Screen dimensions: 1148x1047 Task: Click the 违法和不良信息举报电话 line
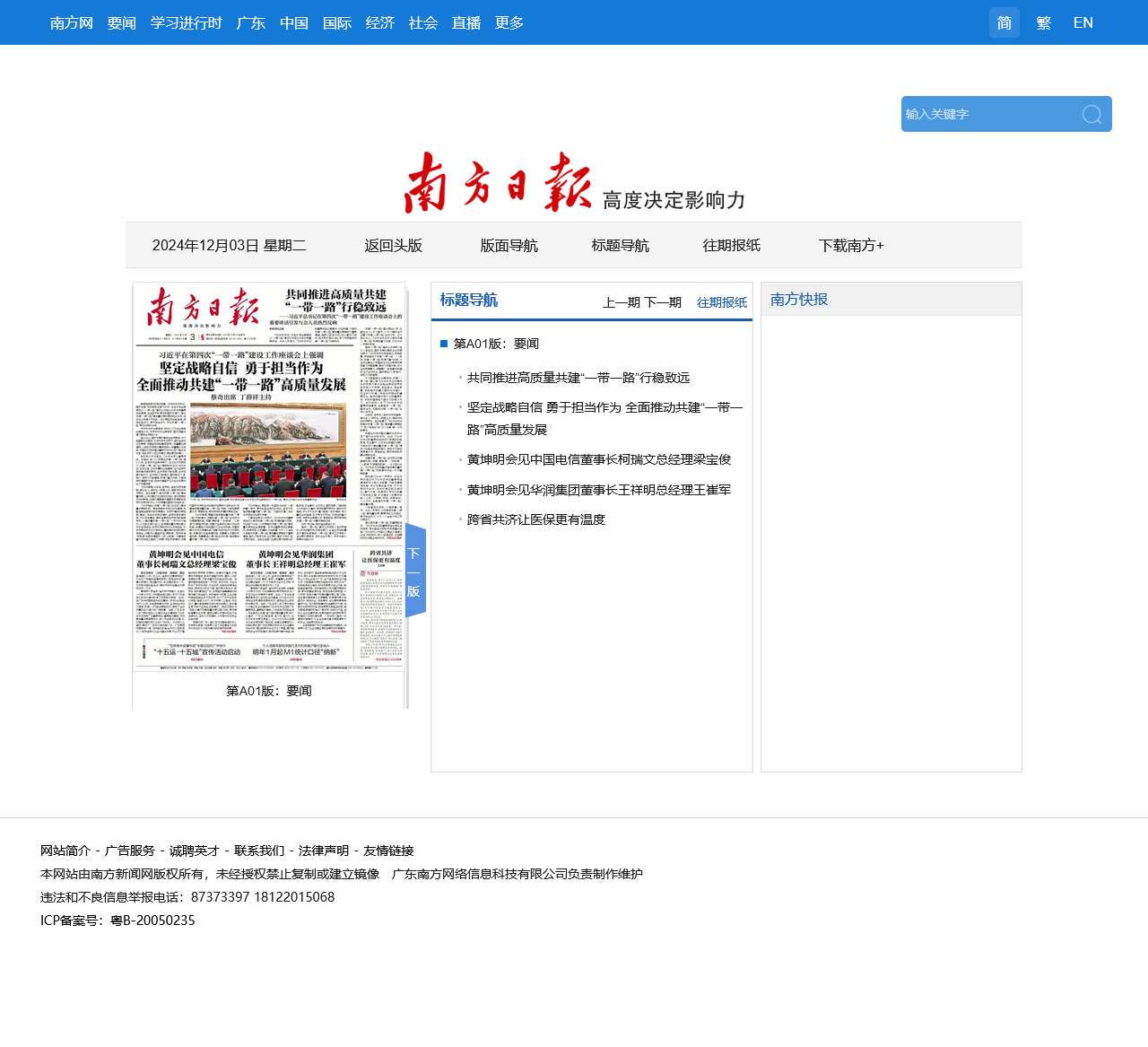click(187, 897)
